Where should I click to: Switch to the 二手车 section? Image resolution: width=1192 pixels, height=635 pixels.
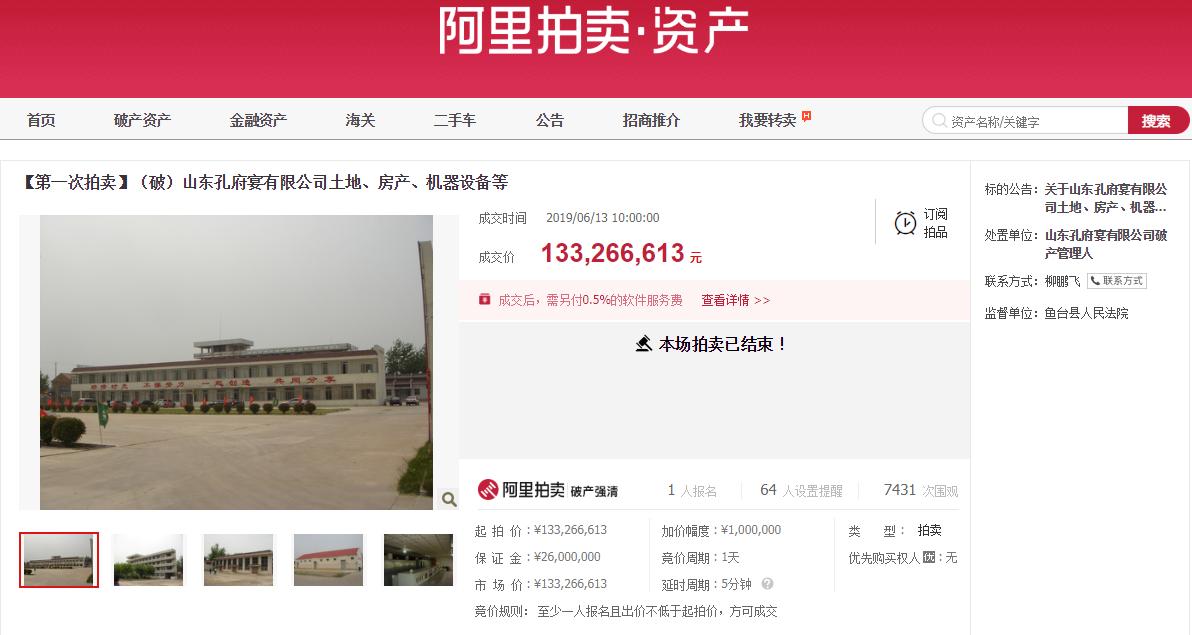click(455, 119)
